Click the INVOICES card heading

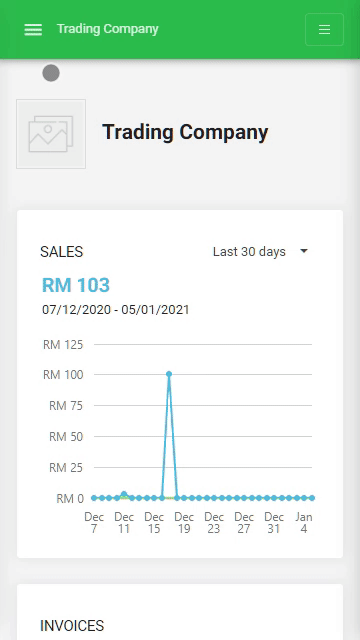72,626
